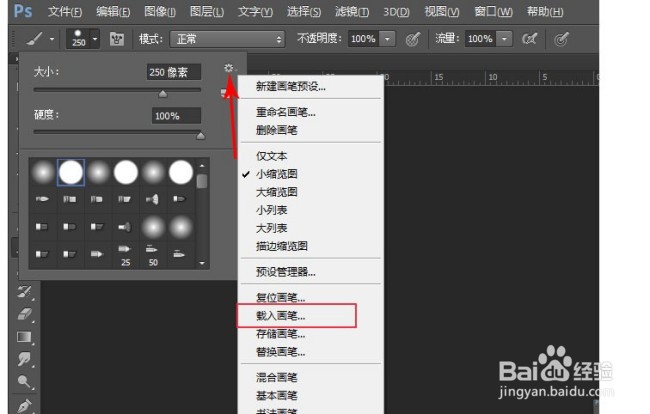
Task: Open the 帮助(H) menu
Action: [545, 12]
